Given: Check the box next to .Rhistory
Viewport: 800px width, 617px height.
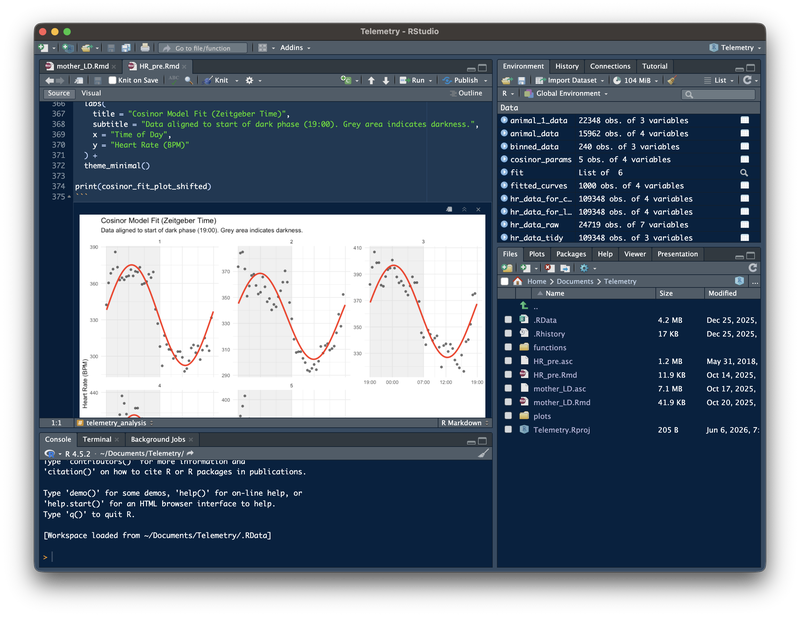Looking at the screenshot, I should [x=508, y=333].
